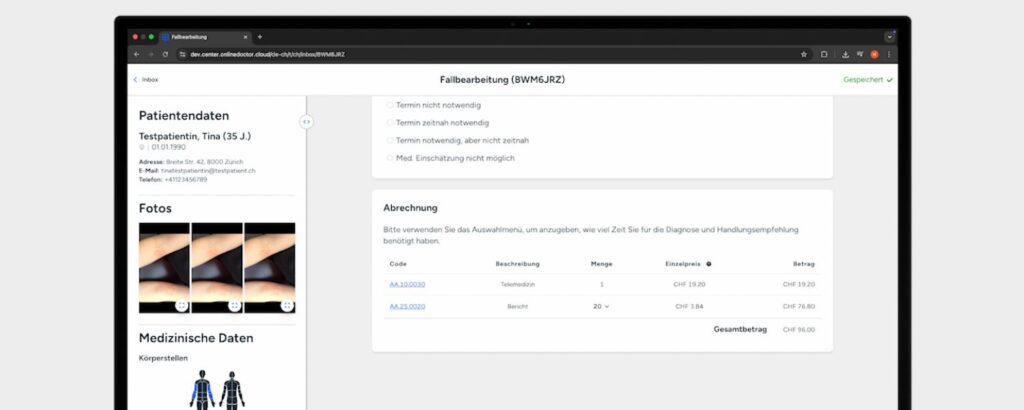Click the front body figure diagram
Screen dimensions: 1024x410
[x=202, y=390]
